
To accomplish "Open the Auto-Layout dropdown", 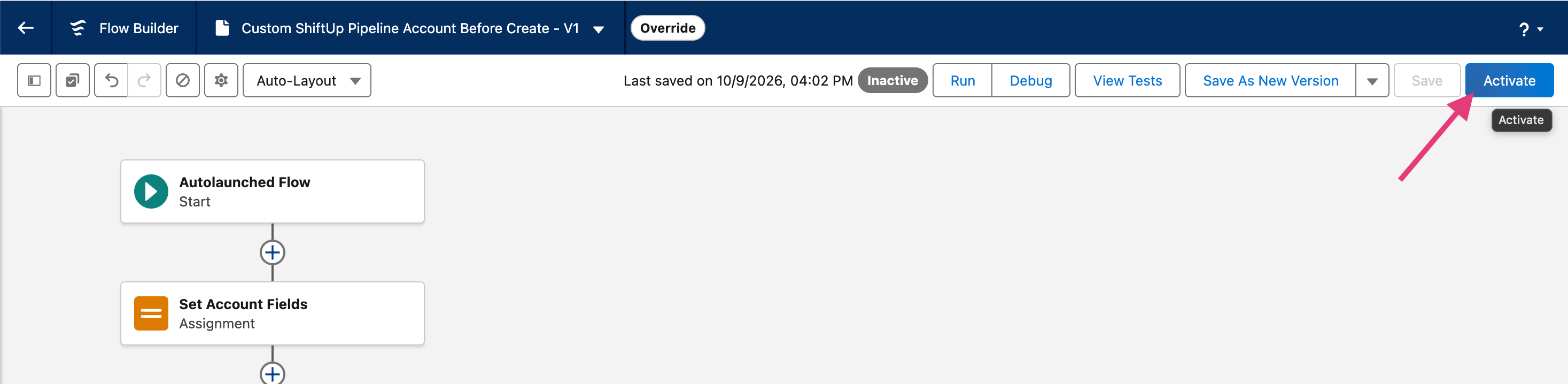I will point(307,80).
